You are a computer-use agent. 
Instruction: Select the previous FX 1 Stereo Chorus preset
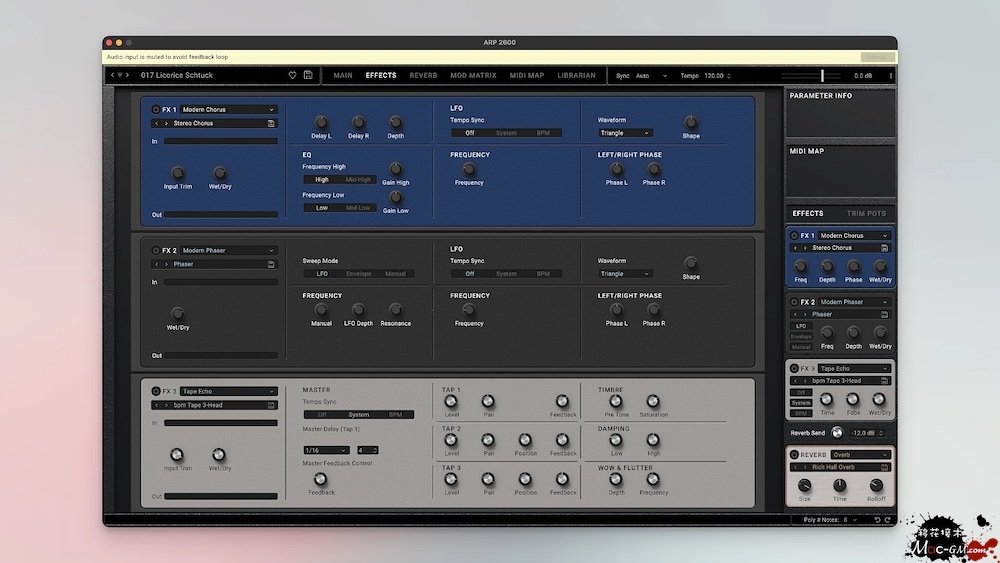(x=156, y=124)
